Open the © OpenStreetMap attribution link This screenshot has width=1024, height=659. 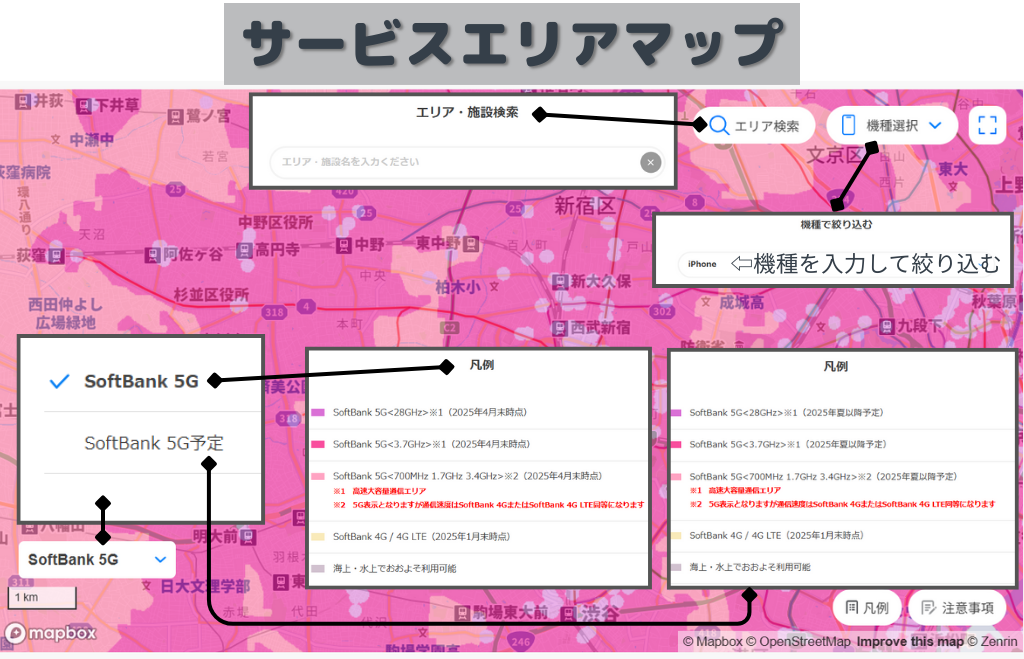[798, 641]
